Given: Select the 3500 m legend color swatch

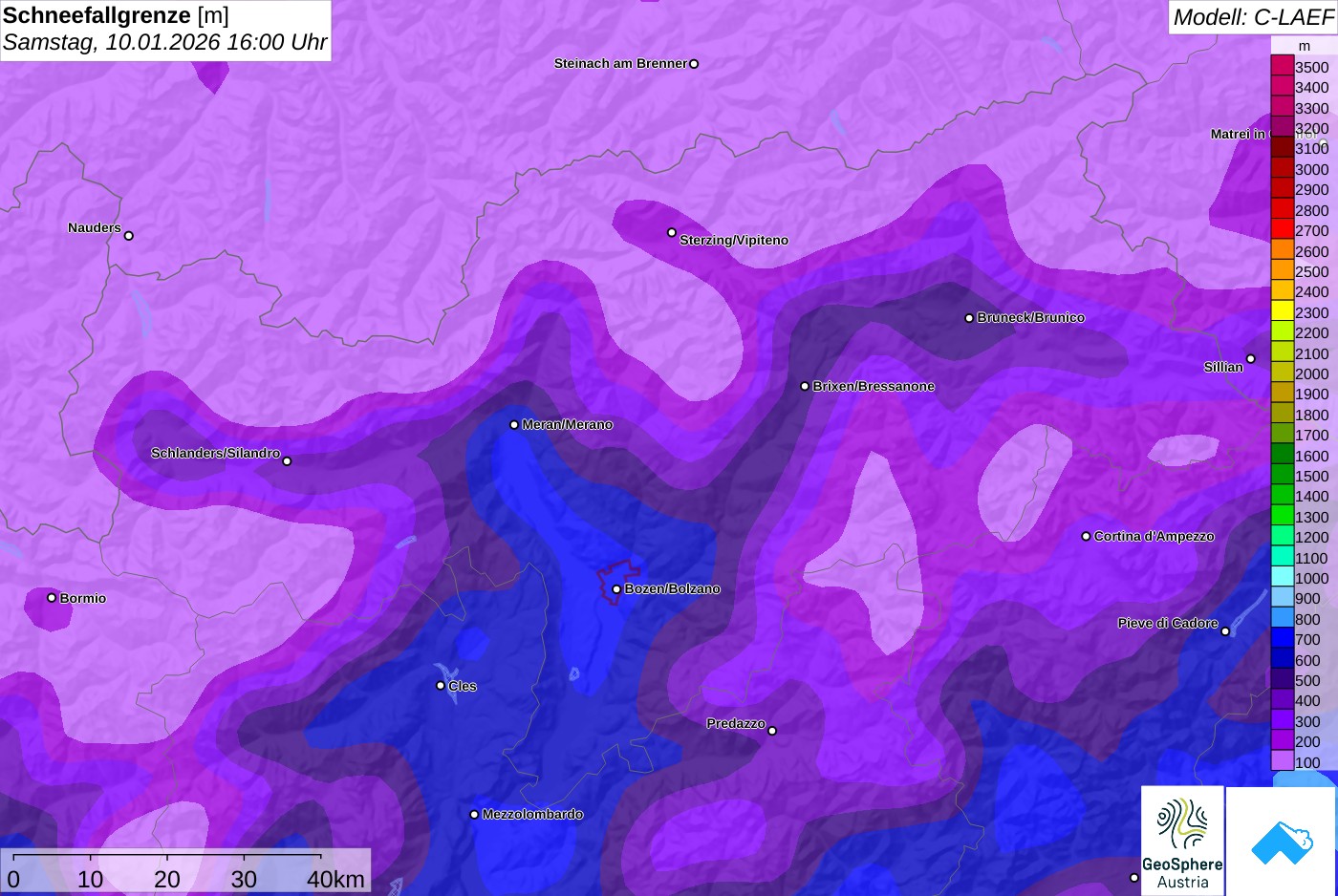Looking at the screenshot, I should [x=1282, y=67].
